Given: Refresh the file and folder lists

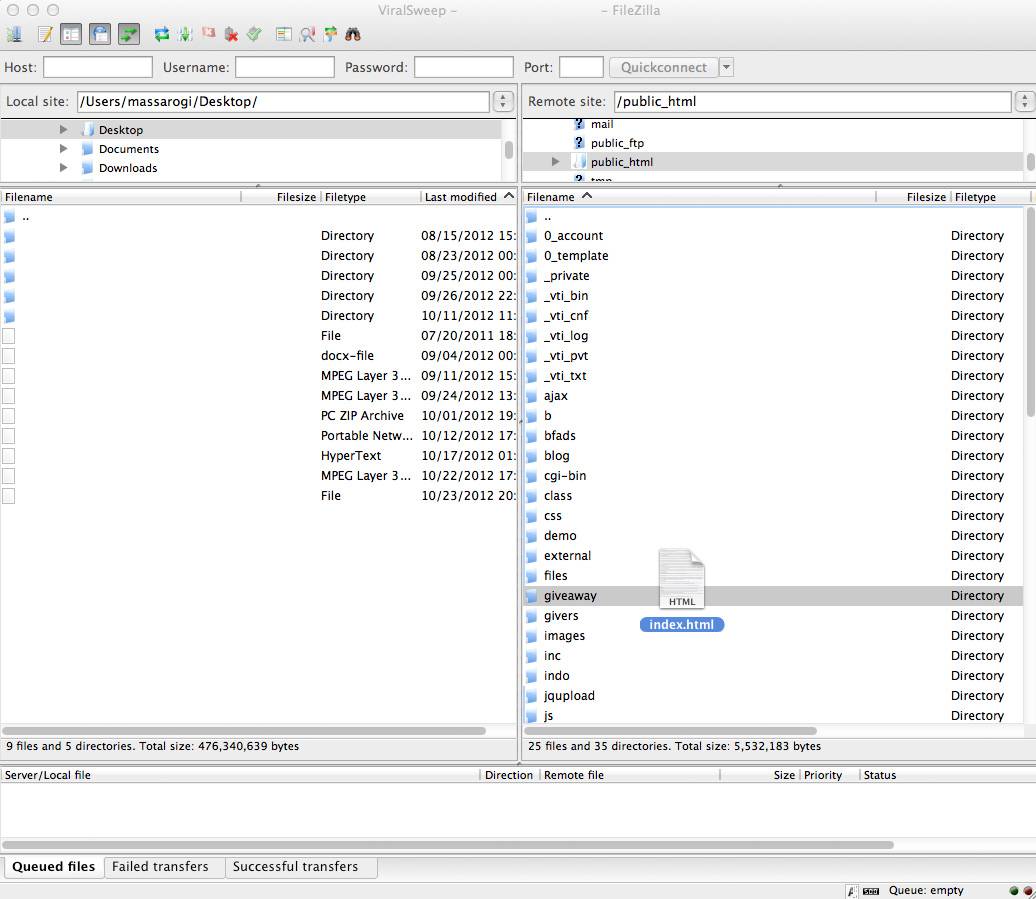Looking at the screenshot, I should pos(162,34).
